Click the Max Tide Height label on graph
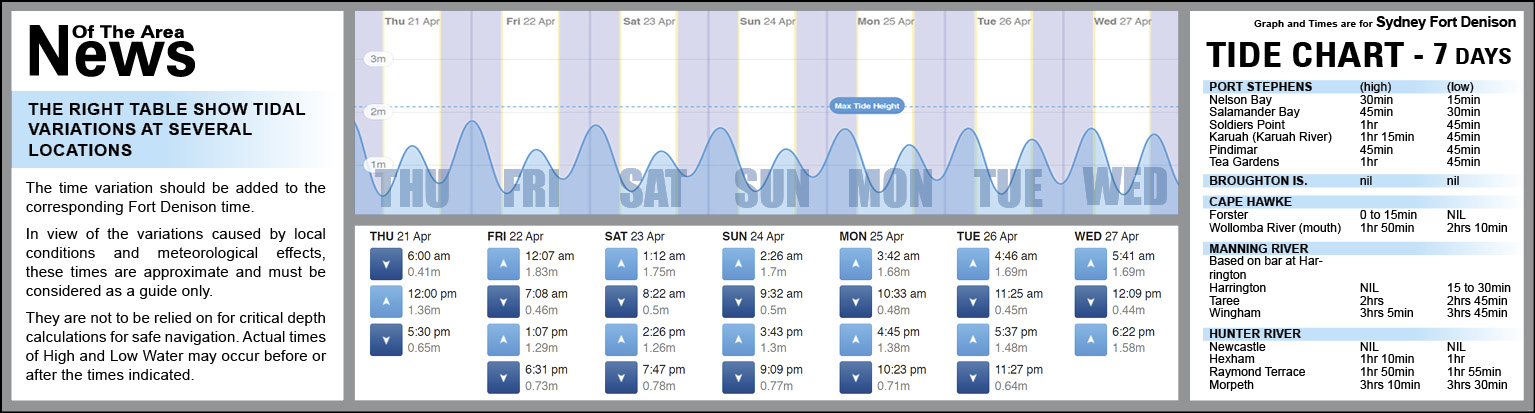The height and width of the screenshot is (413, 1535). [x=866, y=106]
